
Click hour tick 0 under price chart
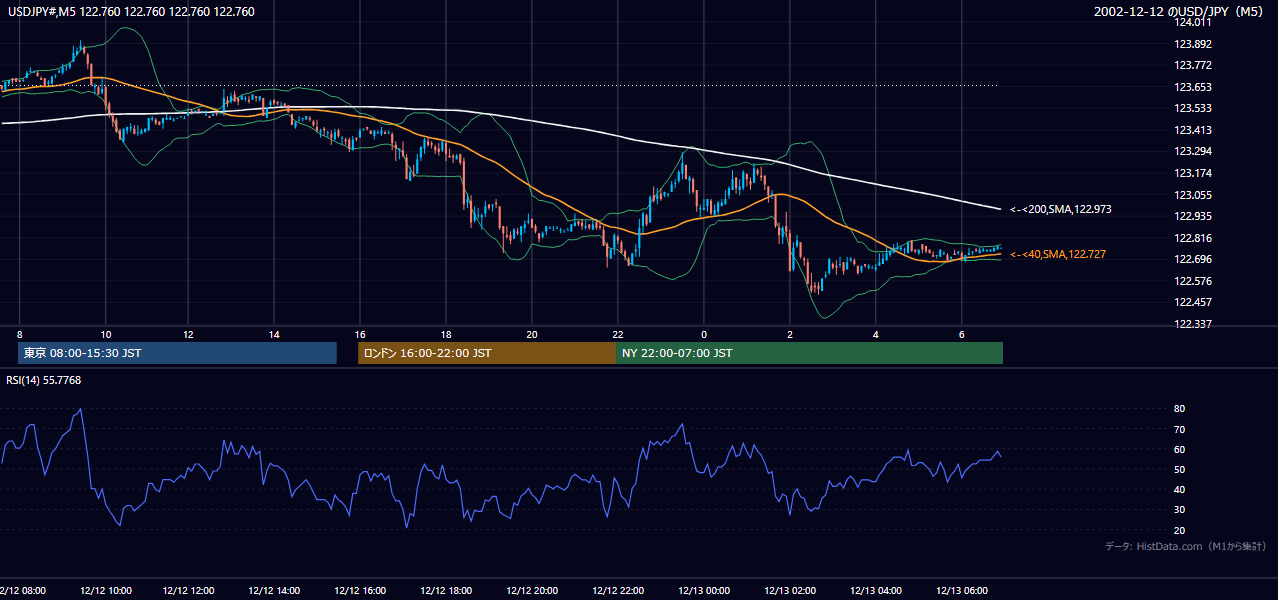coord(704,334)
